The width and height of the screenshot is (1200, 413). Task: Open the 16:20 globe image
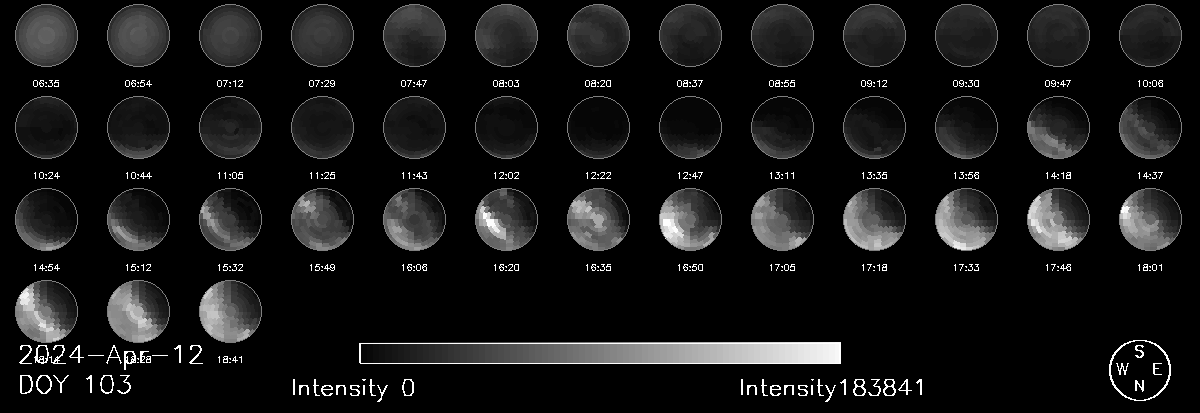point(506,218)
